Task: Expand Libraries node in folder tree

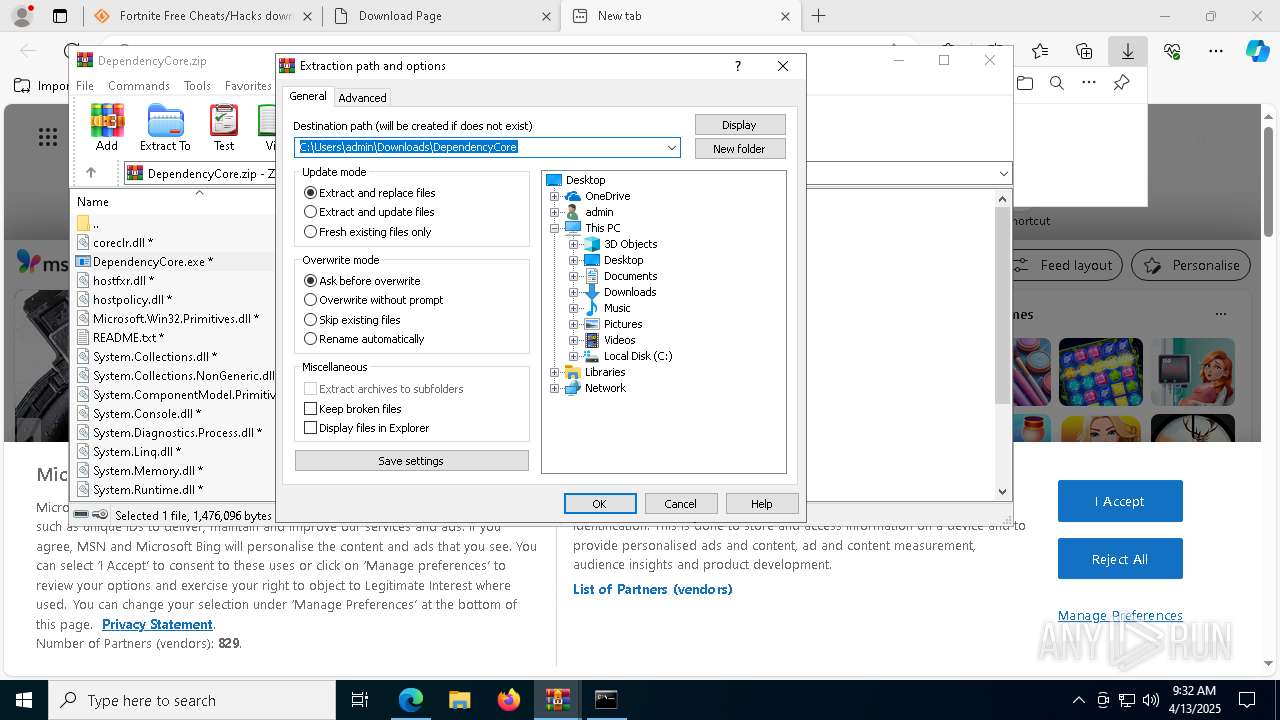Action: click(x=555, y=372)
